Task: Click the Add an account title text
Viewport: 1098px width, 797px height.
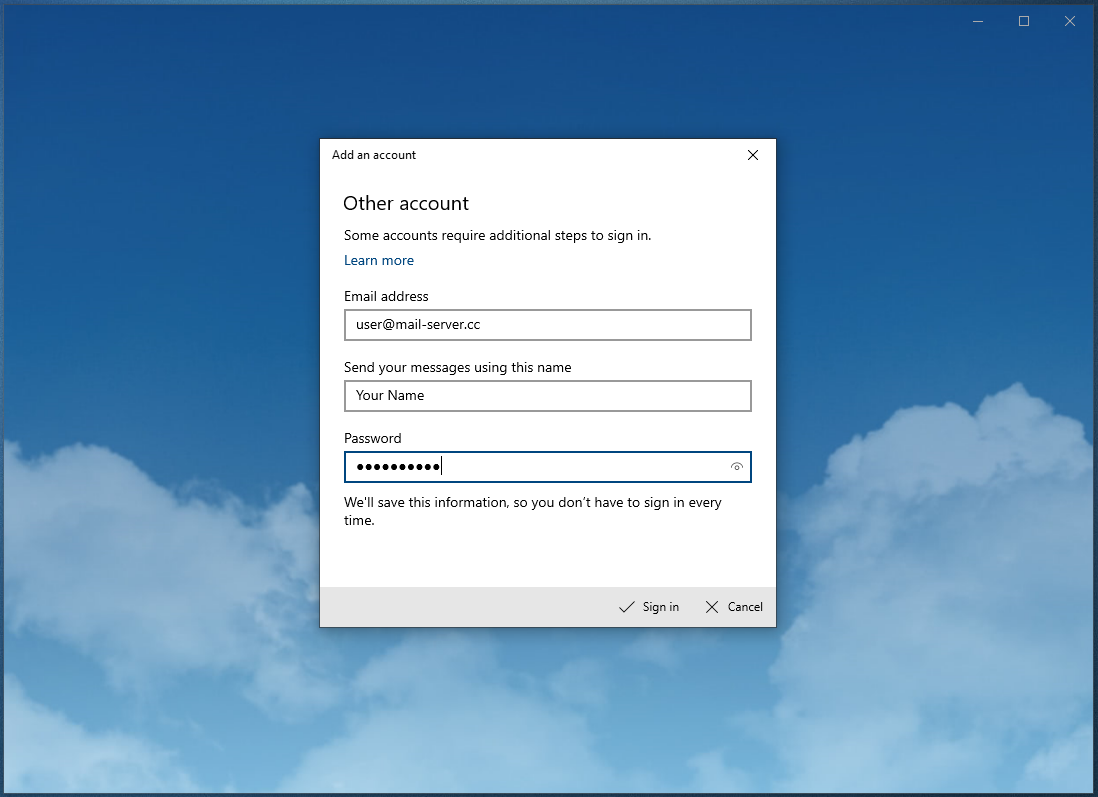Action: [374, 155]
